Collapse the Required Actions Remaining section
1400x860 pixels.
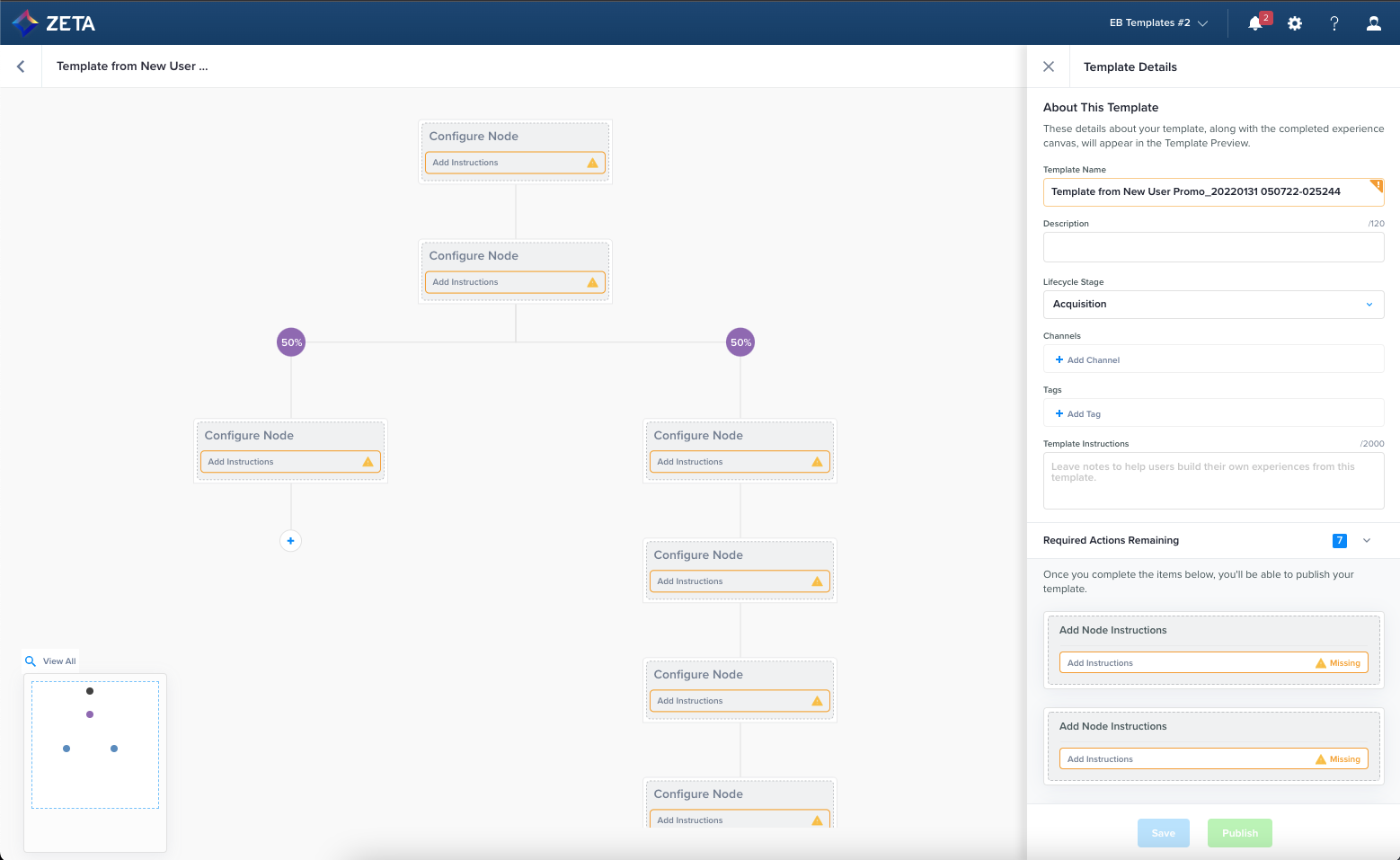pos(1367,541)
